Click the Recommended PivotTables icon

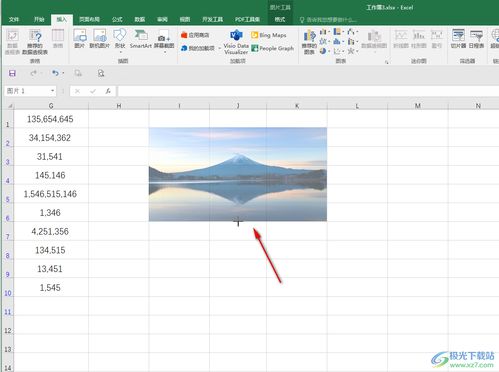(x=35, y=42)
